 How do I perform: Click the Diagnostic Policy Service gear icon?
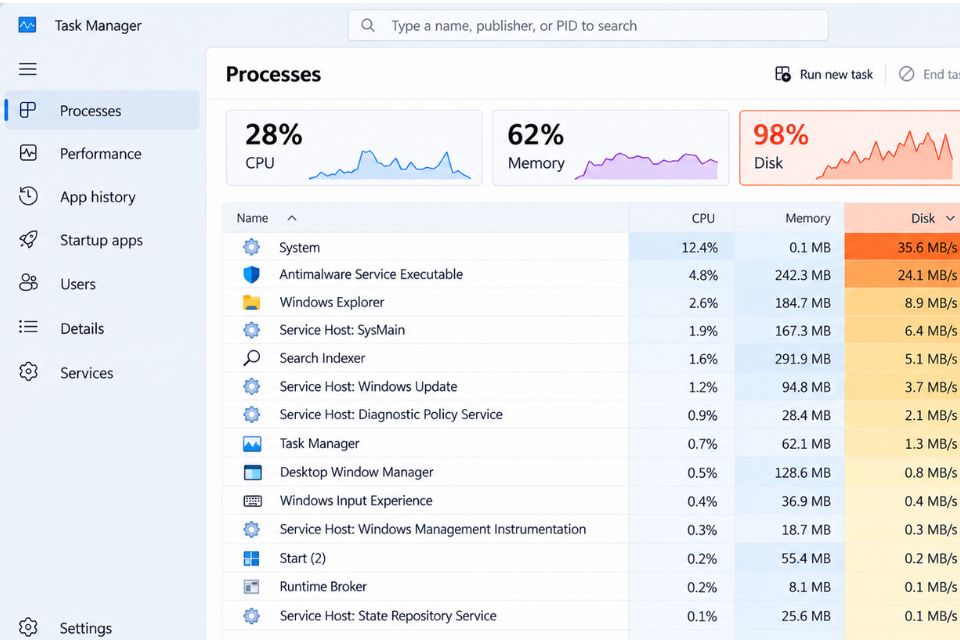252,415
